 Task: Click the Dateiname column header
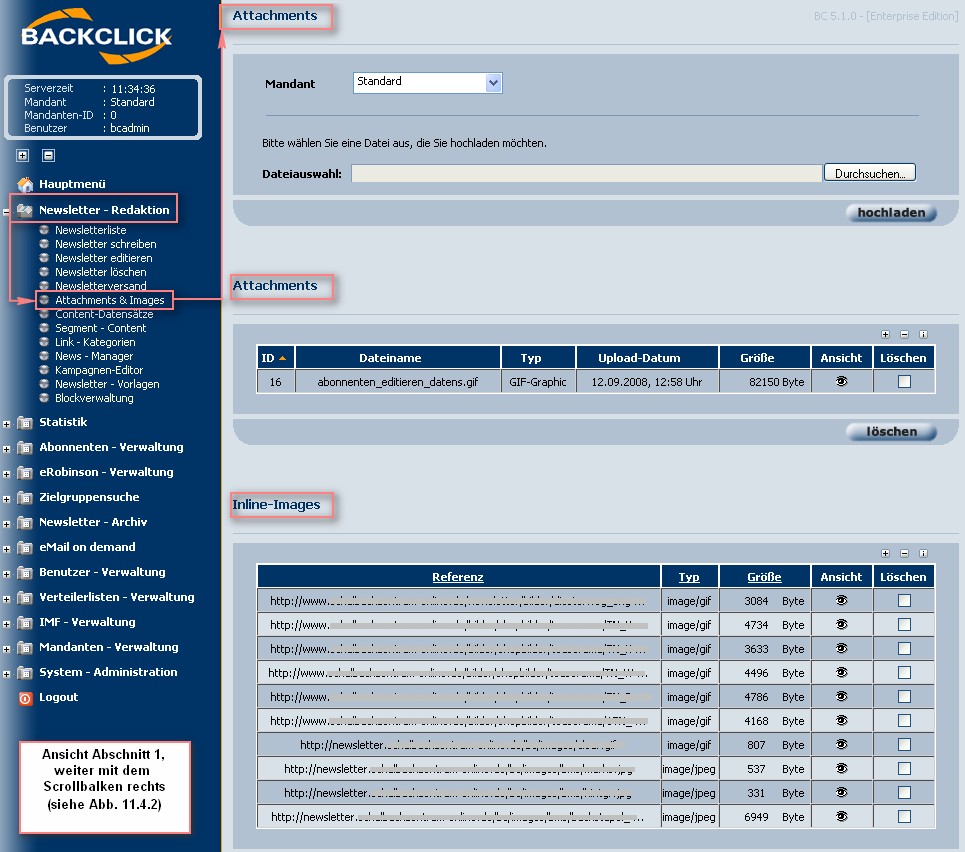click(x=398, y=358)
